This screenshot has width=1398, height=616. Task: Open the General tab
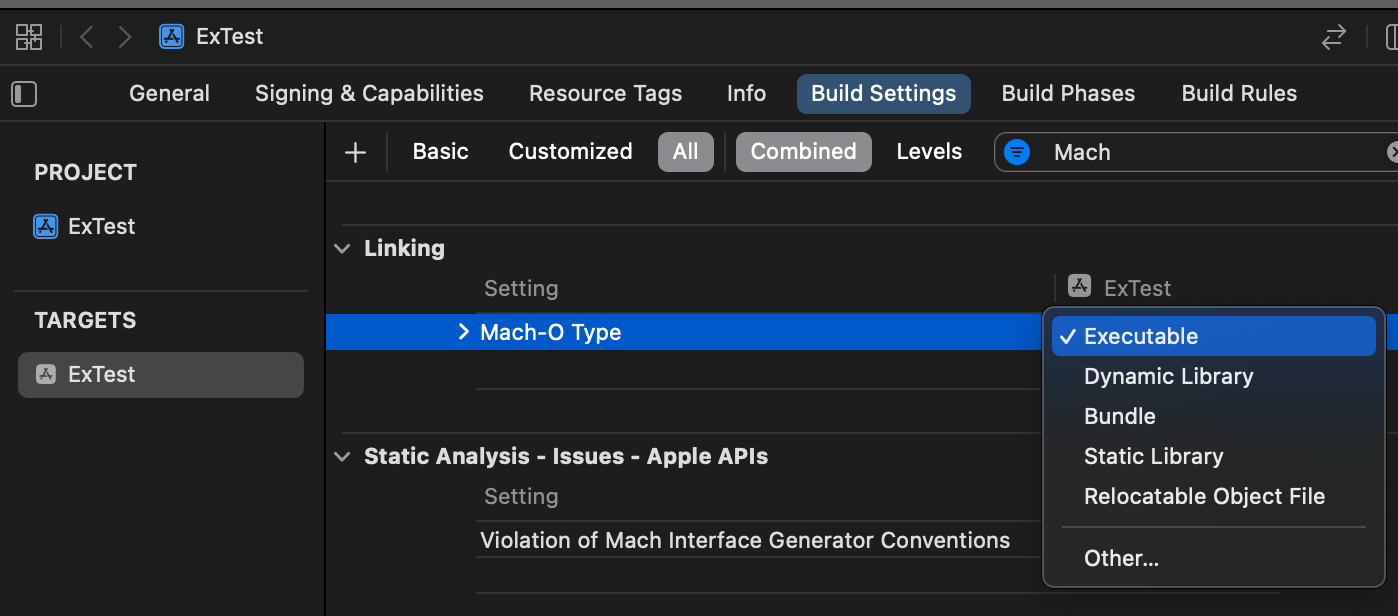pyautogui.click(x=169, y=94)
